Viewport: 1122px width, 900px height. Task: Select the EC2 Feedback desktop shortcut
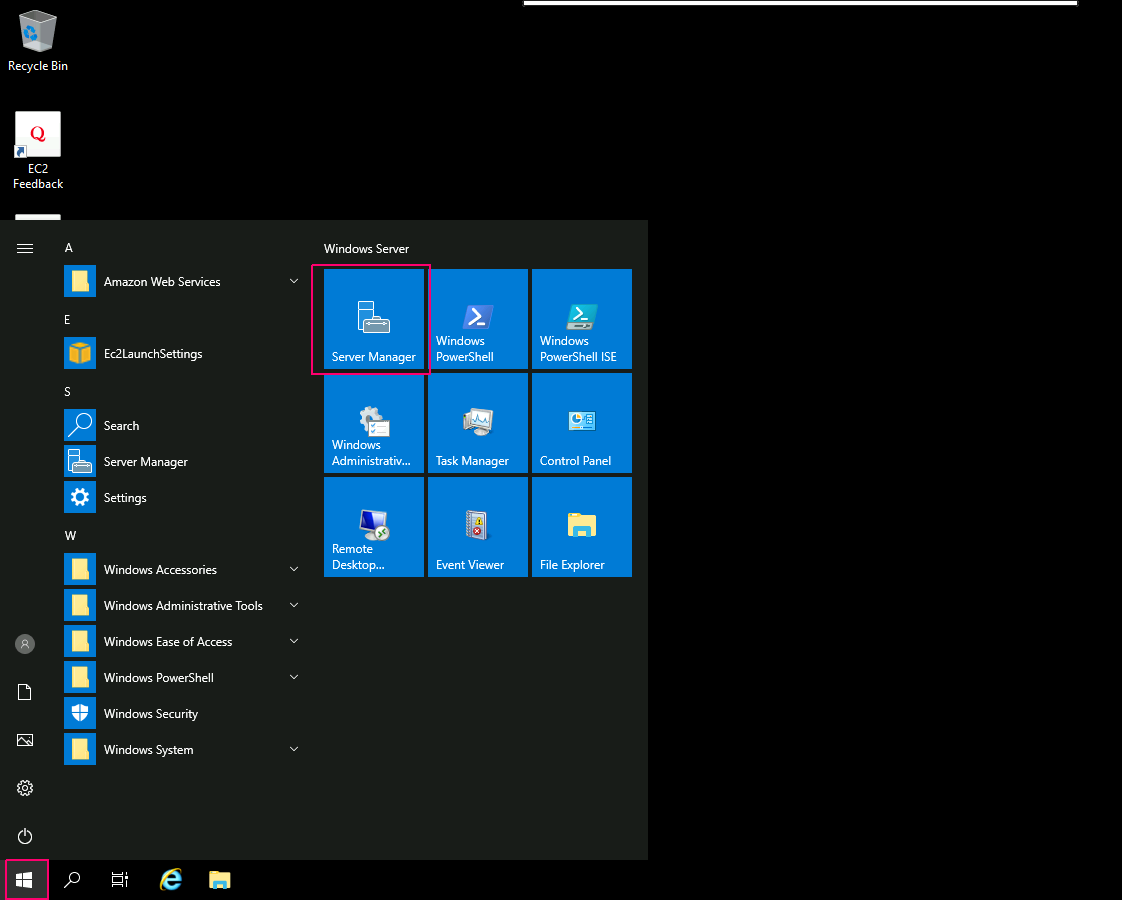click(38, 151)
